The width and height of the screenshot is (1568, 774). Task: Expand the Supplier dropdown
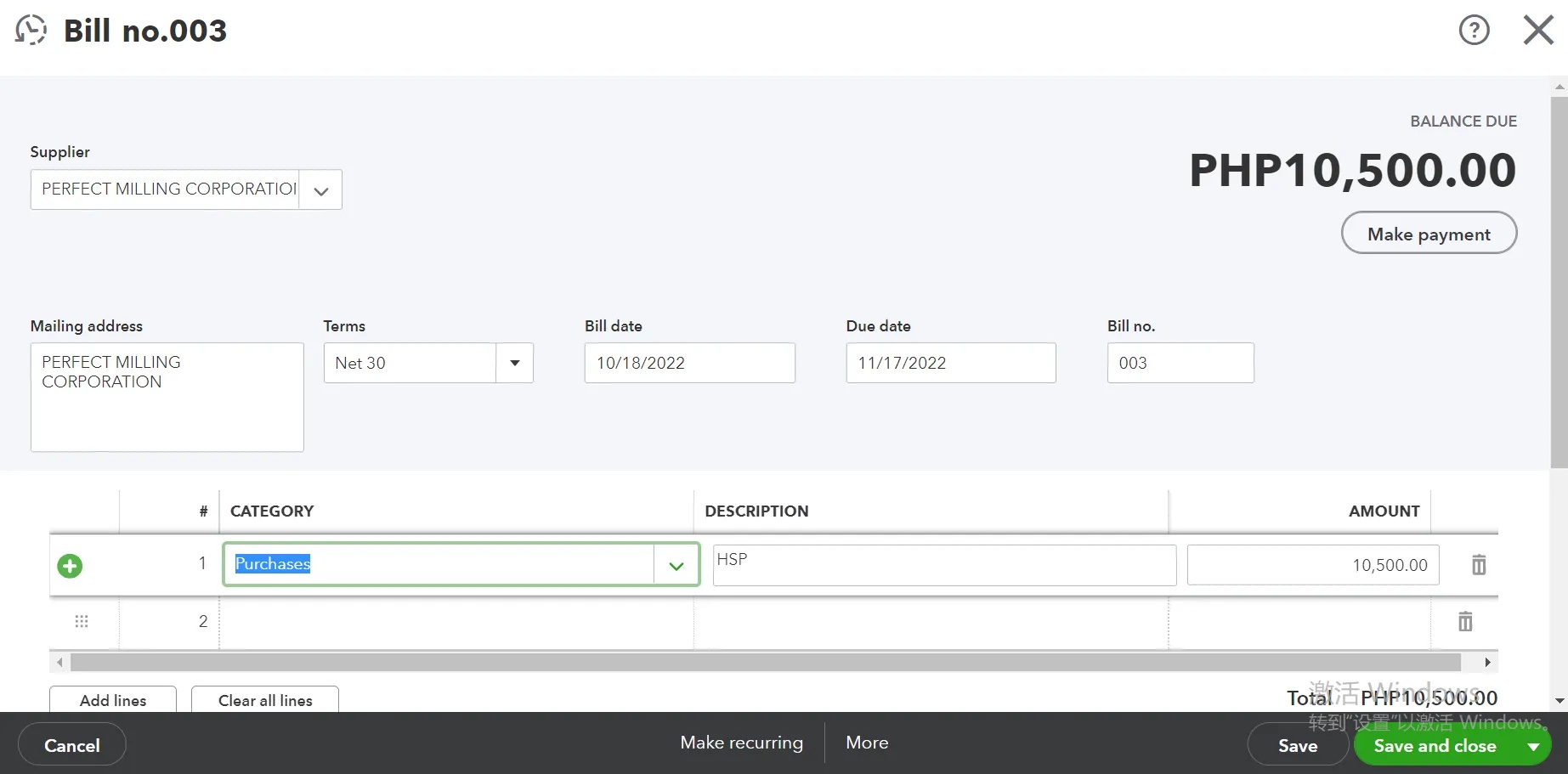click(x=320, y=189)
